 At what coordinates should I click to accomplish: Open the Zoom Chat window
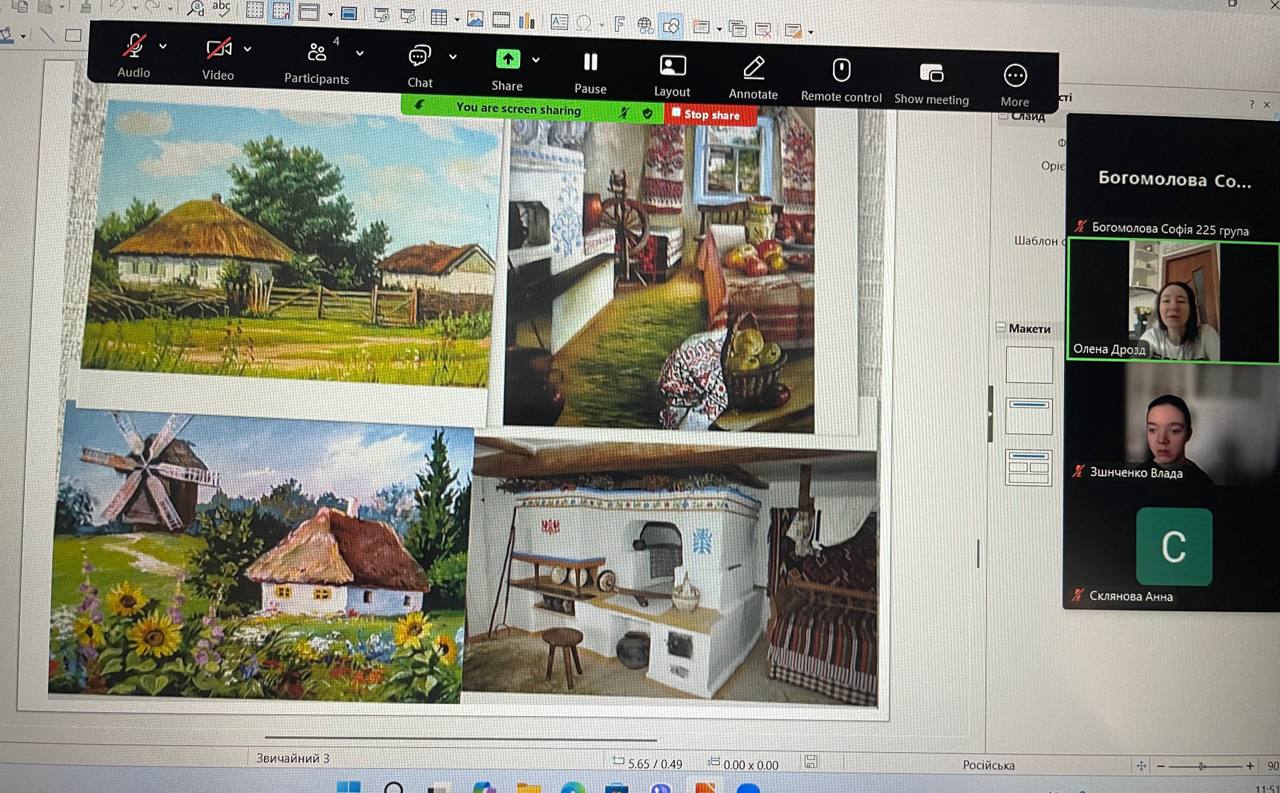pos(420,56)
